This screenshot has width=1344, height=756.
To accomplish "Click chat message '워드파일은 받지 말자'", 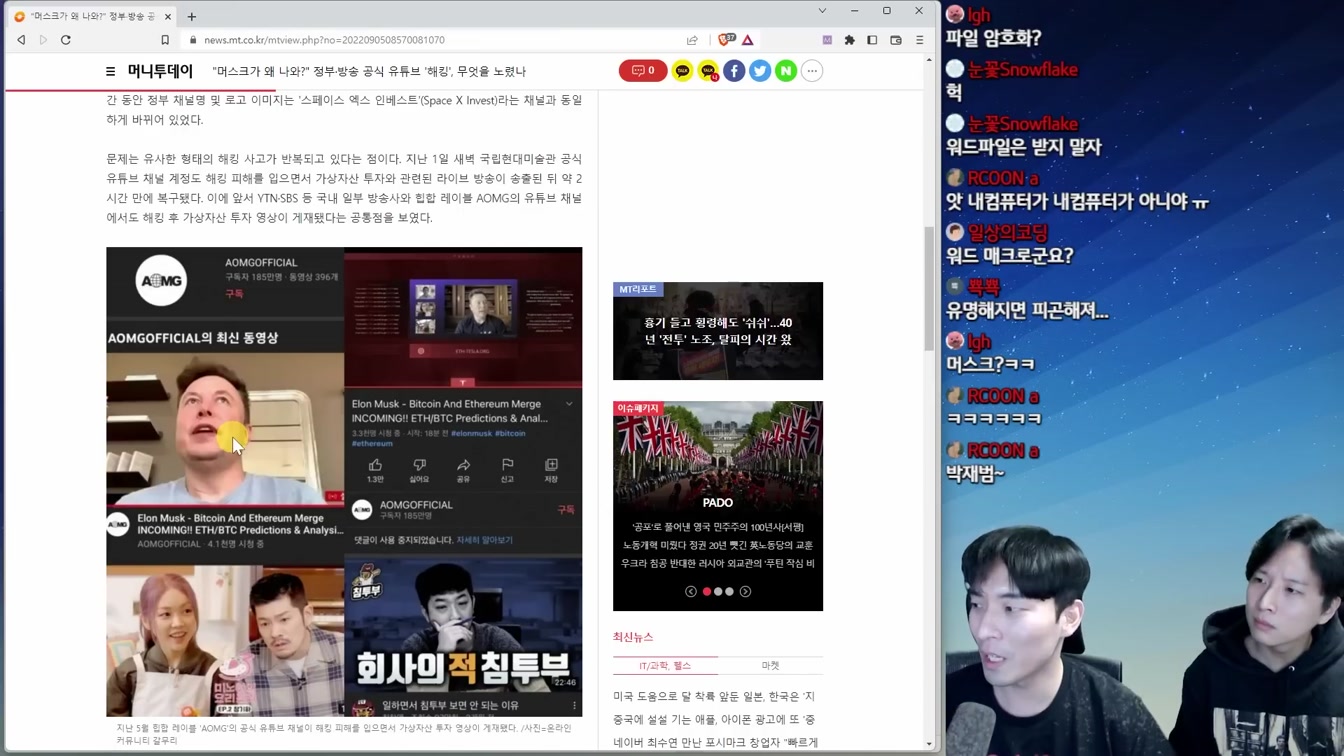I will tap(1023, 147).
